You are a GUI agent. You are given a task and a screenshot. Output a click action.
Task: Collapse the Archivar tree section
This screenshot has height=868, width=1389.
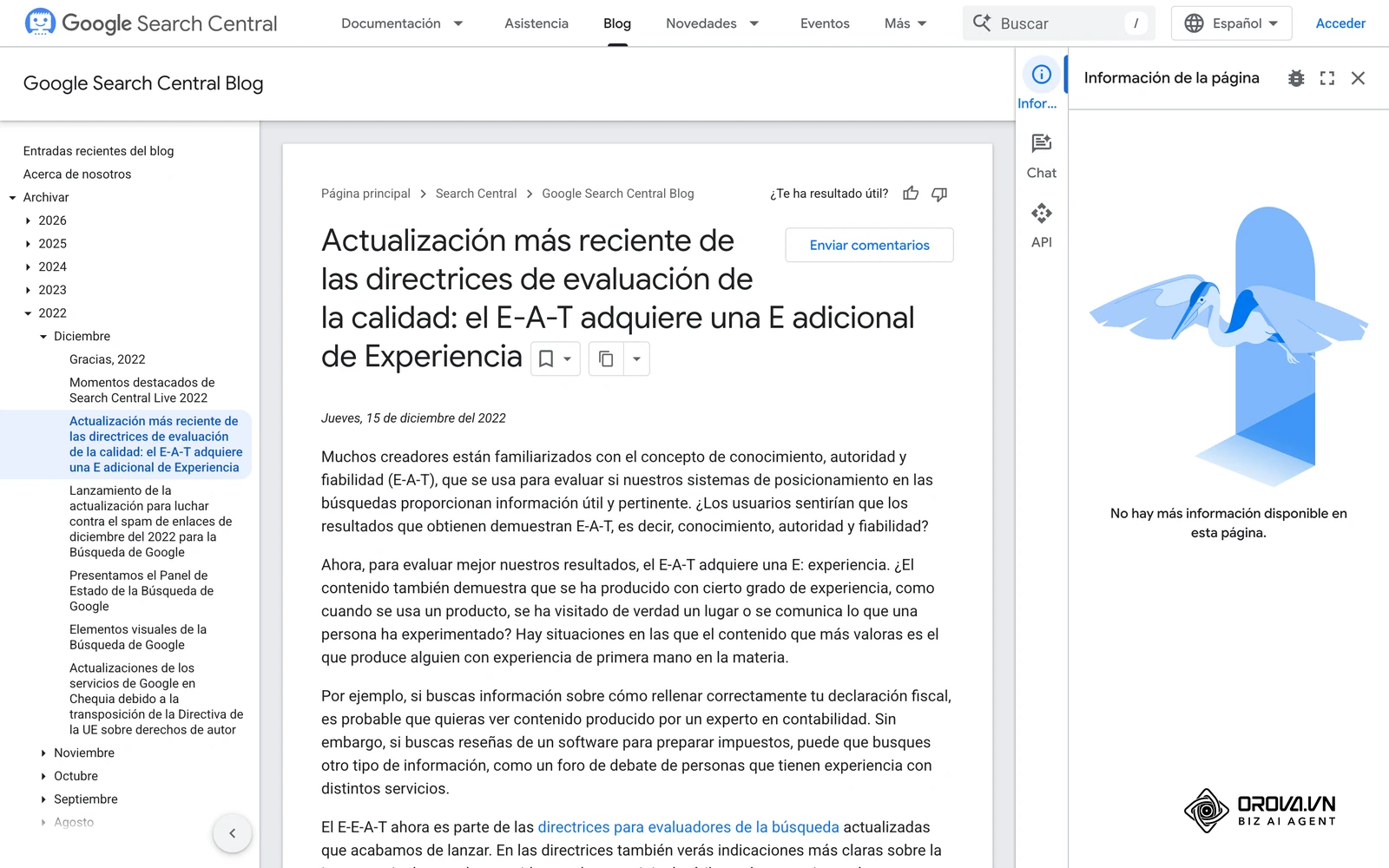[12, 198]
